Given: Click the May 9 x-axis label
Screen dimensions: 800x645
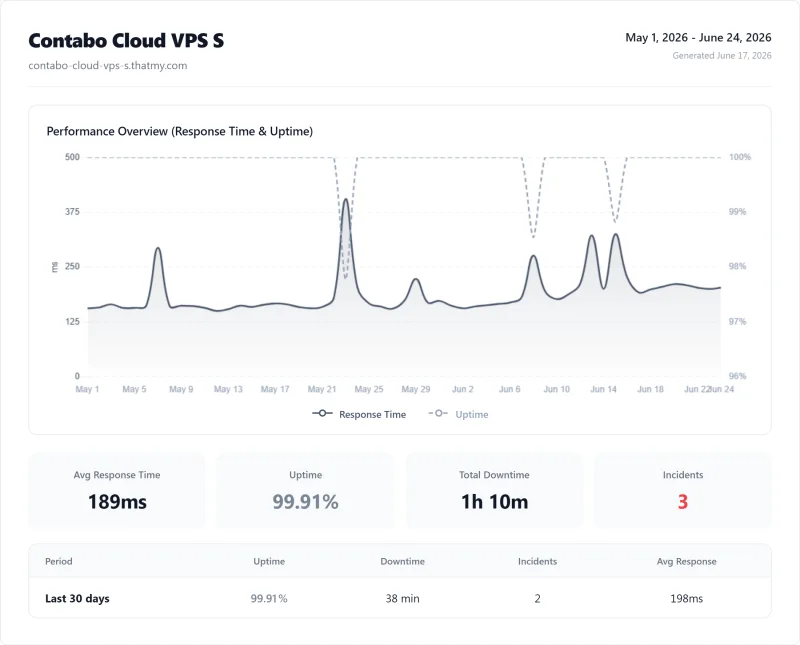Looking at the screenshot, I should [x=181, y=389].
